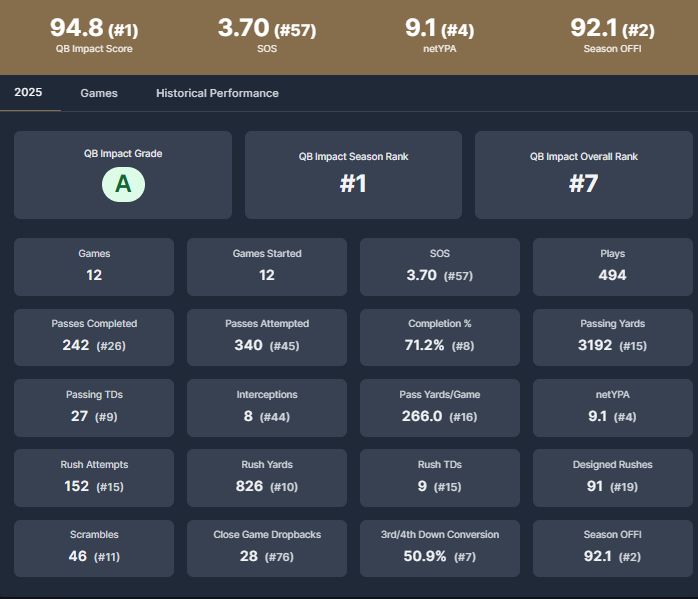Click the Rush Yards 826 tile
Viewport: 698px width, 599px height.
[x=267, y=477]
